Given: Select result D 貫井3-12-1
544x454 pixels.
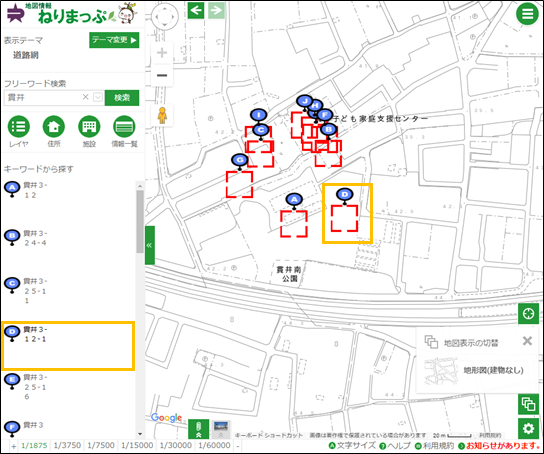Looking at the screenshot, I should point(68,346).
